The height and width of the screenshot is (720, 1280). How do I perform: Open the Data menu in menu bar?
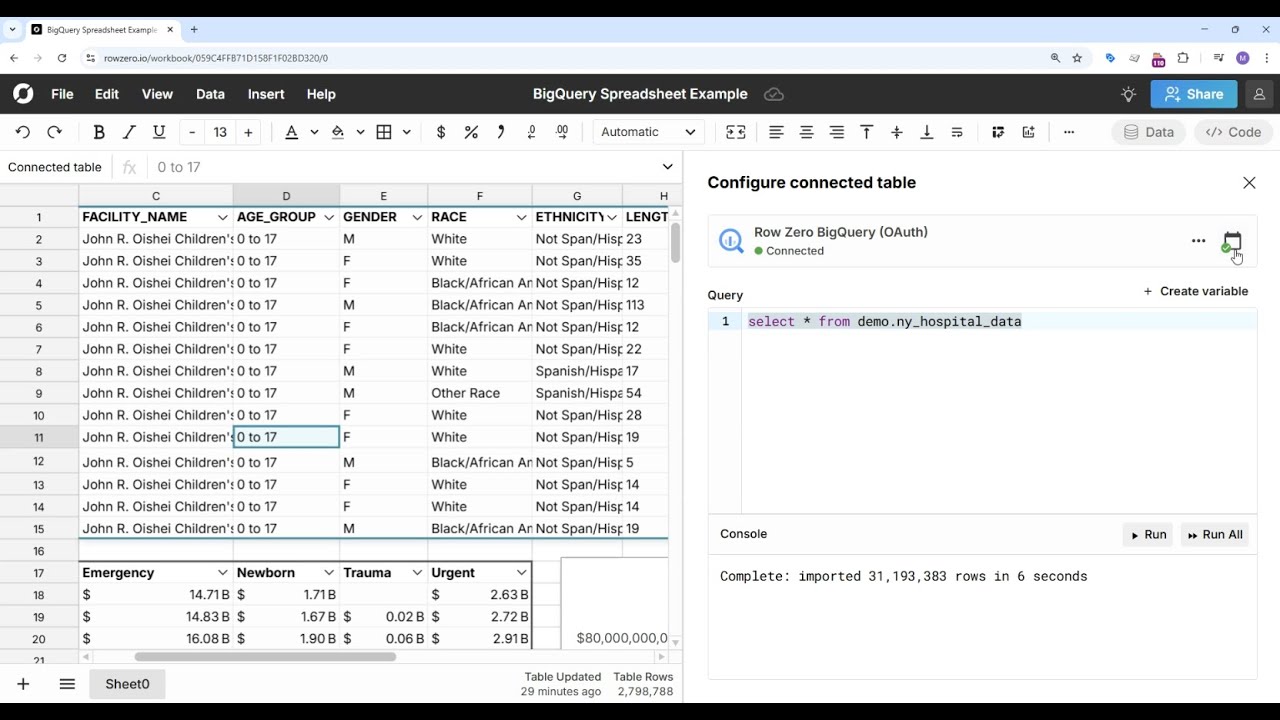pyautogui.click(x=210, y=94)
